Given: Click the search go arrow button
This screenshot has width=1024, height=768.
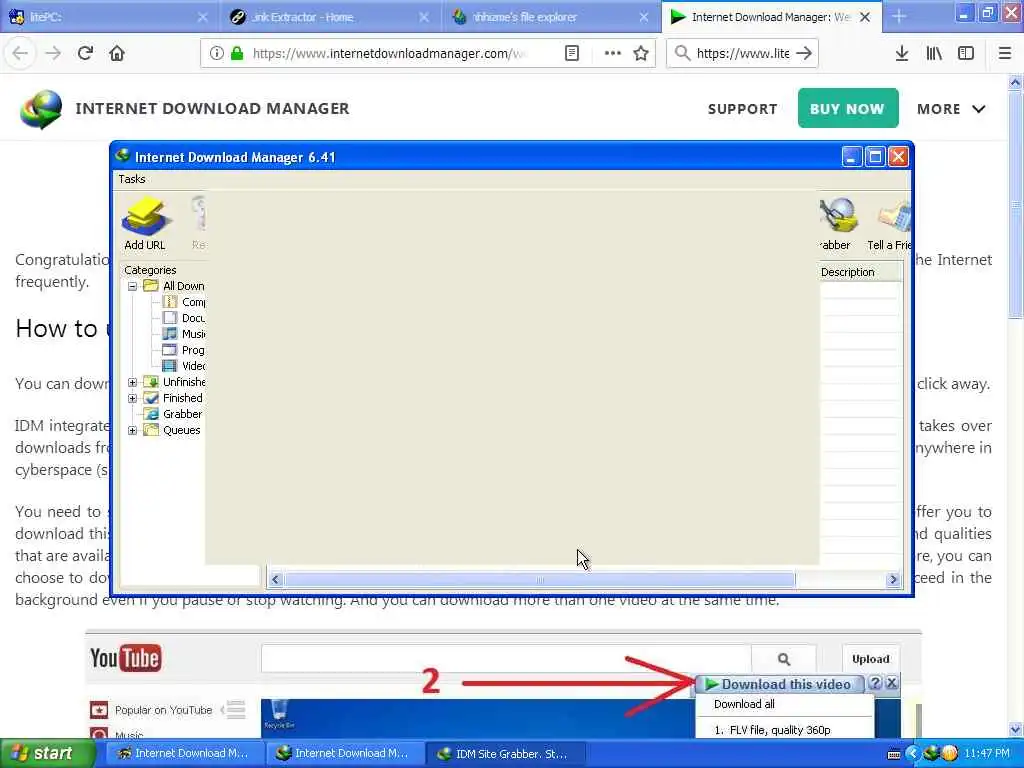Looking at the screenshot, I should [x=805, y=53].
